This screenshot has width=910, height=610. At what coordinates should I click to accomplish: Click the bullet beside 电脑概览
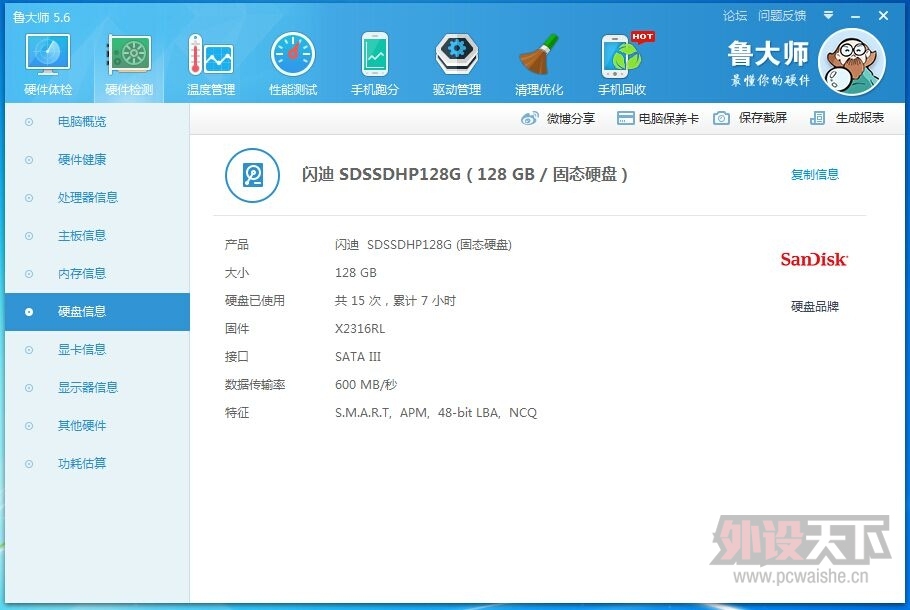tap(28, 122)
